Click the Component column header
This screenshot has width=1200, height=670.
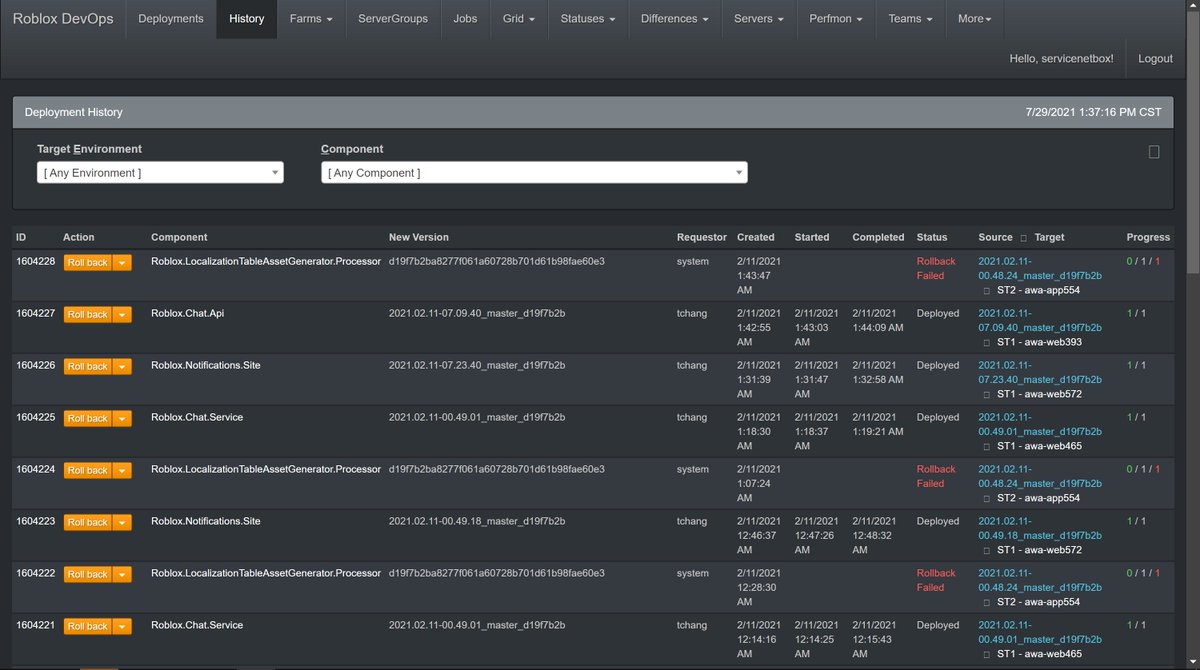pos(179,238)
